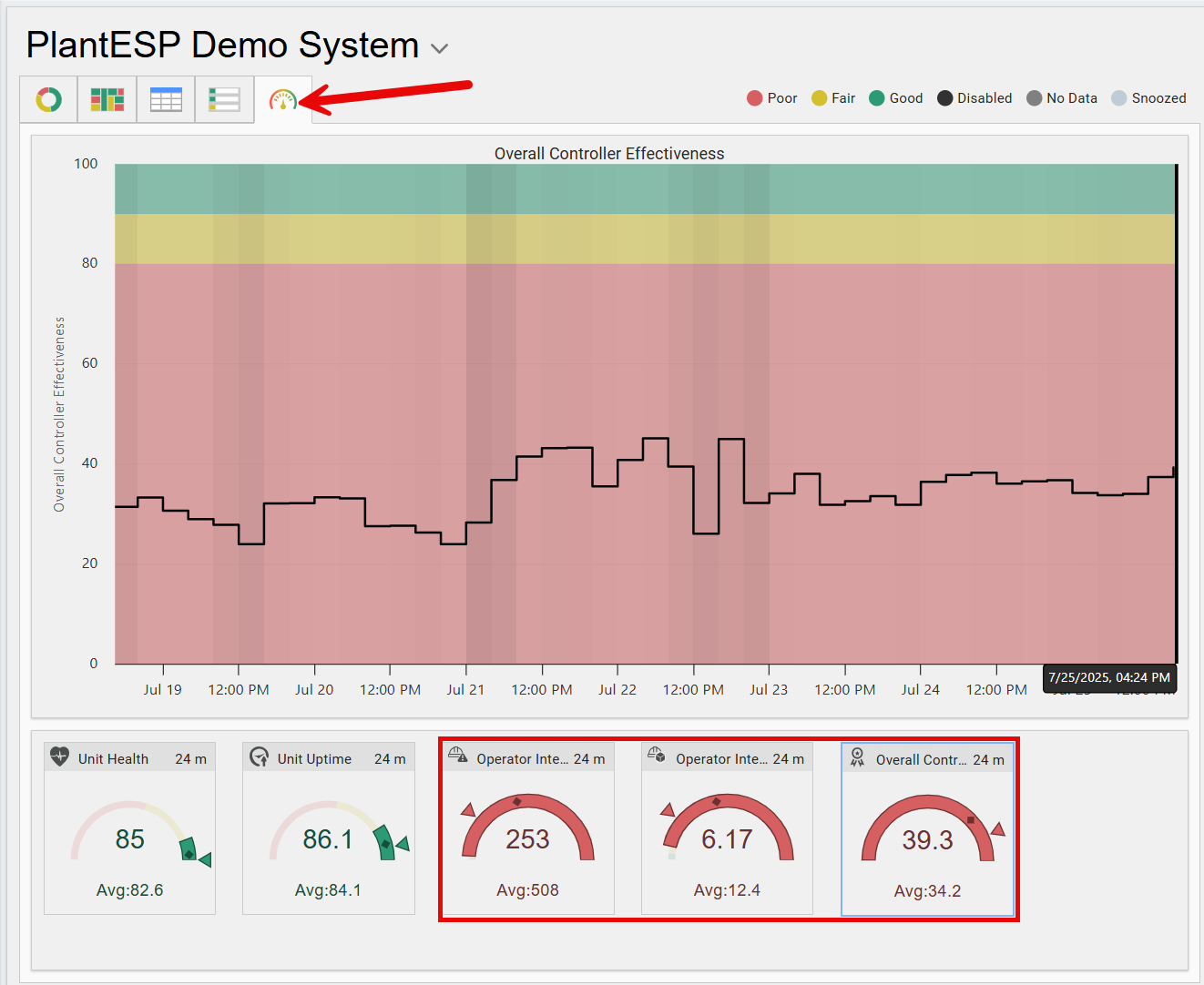Click the Unit Health heart icon
Screen dimensions: 1204x985
pos(59,757)
